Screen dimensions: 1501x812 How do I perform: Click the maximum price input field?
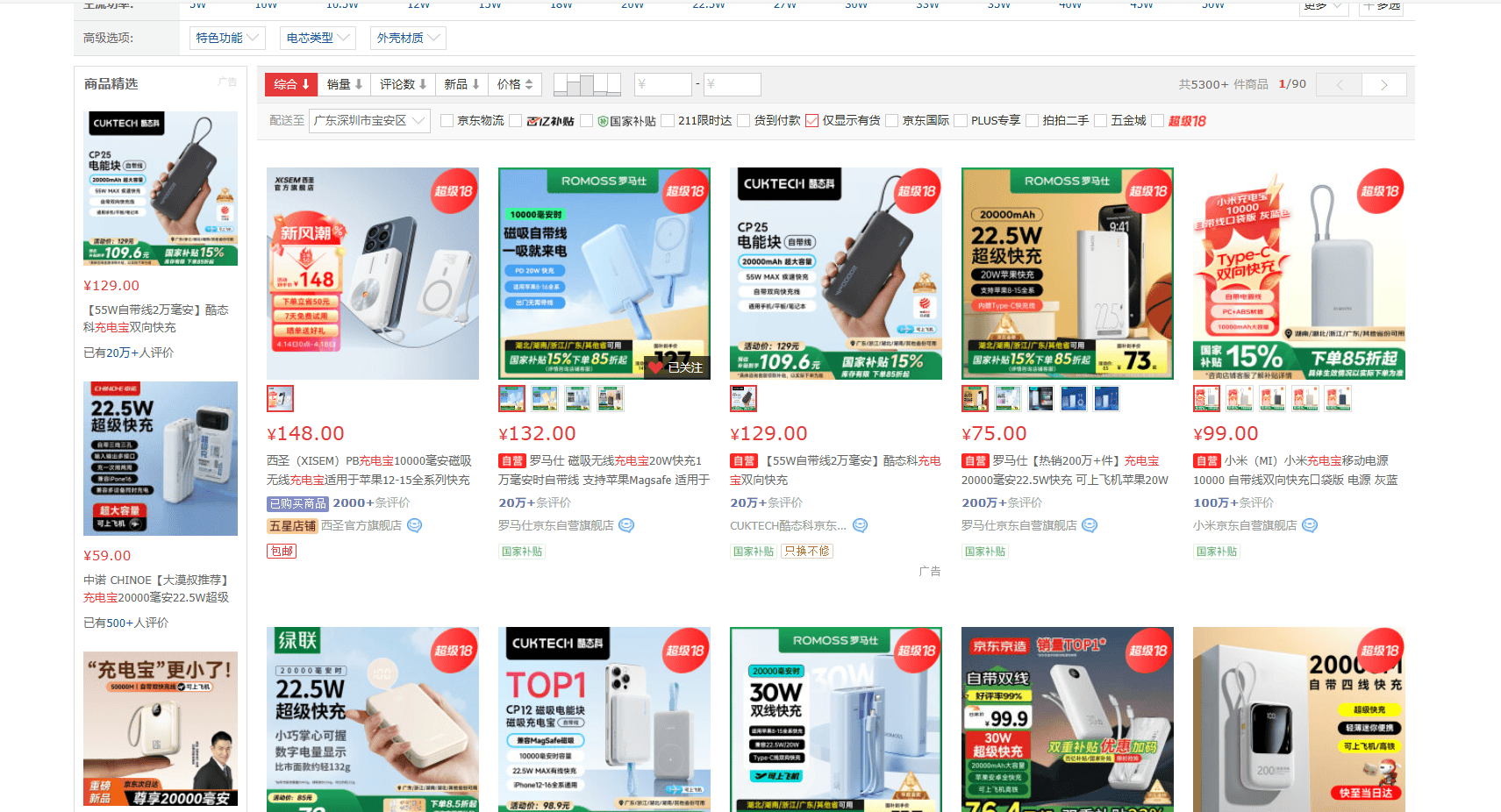coord(732,84)
